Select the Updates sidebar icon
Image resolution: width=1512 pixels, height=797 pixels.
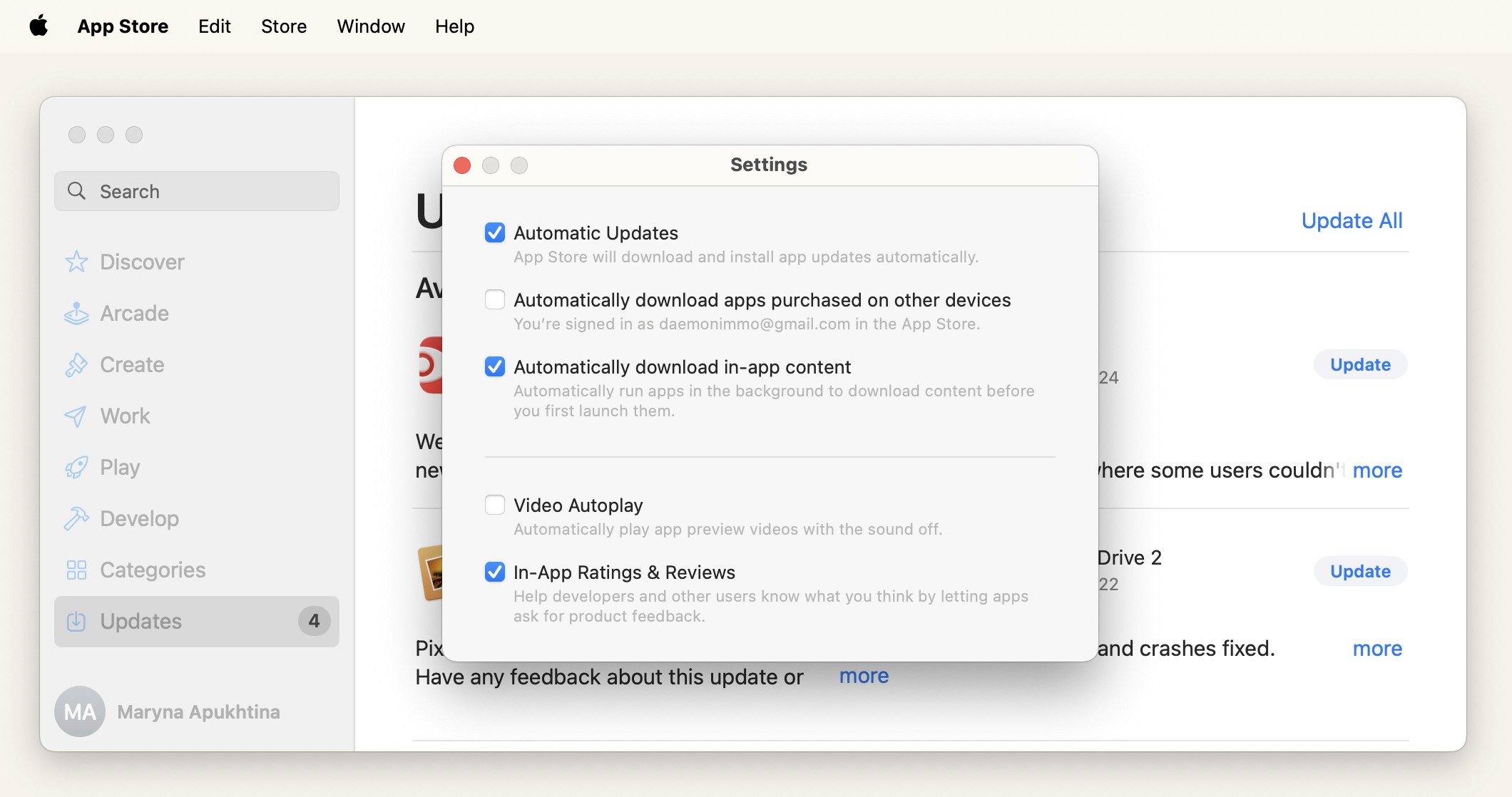76,621
